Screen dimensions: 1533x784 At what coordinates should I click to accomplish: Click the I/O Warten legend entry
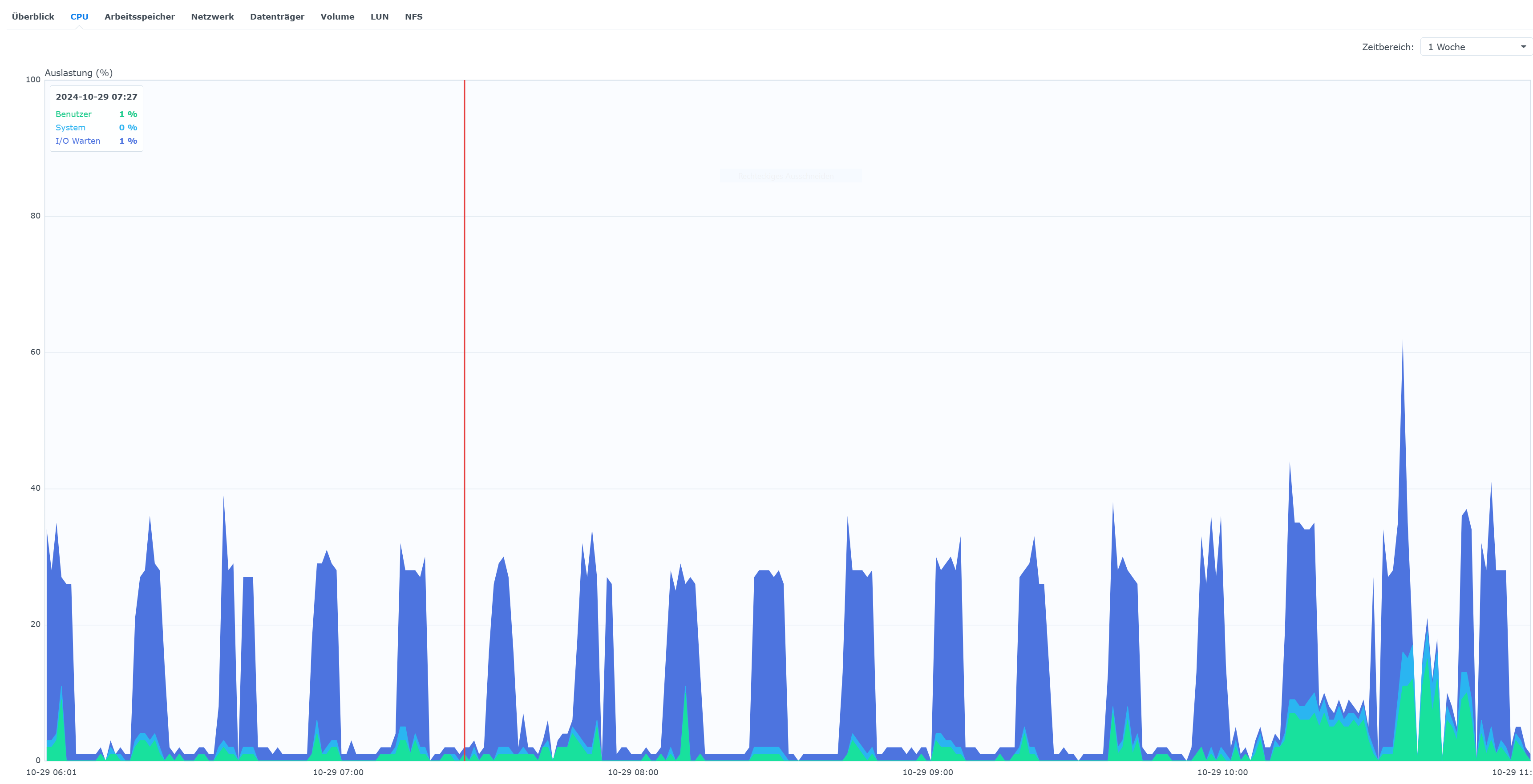pos(77,141)
